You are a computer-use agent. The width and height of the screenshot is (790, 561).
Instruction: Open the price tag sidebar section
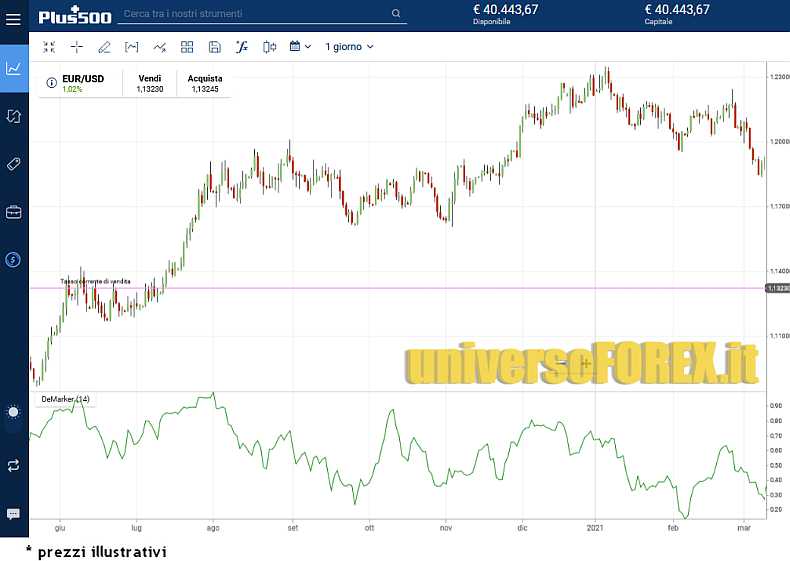coord(14,164)
